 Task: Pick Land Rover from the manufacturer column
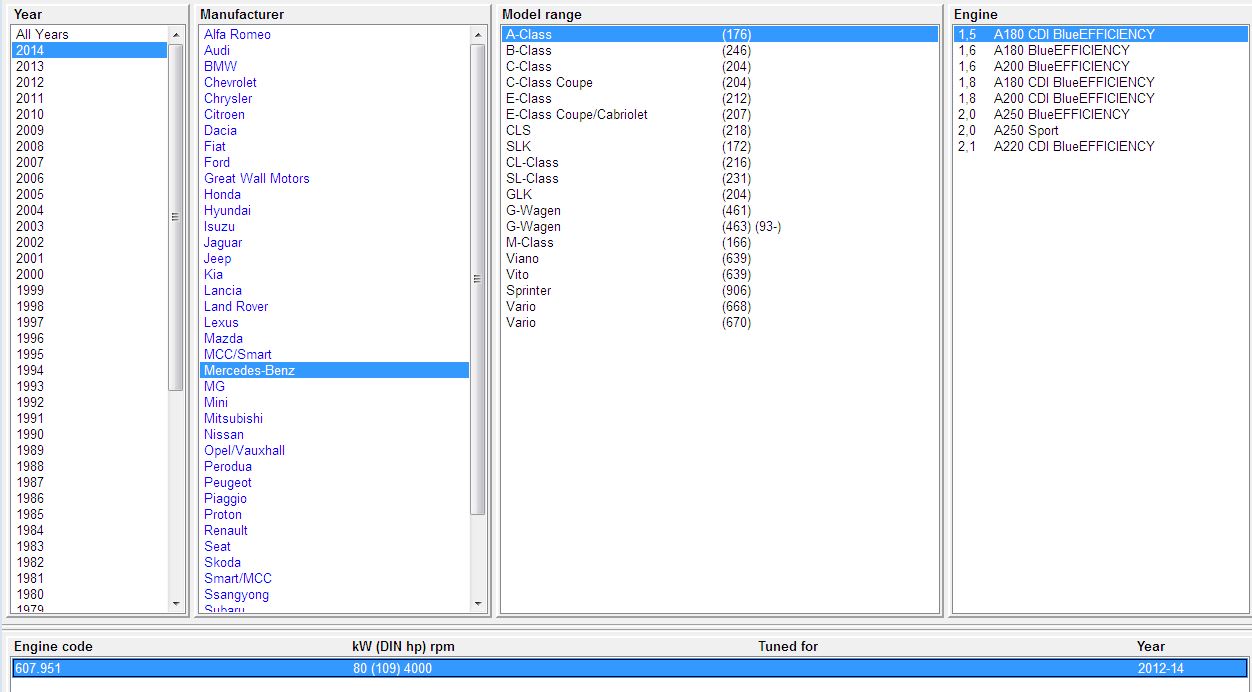pyautogui.click(x=235, y=306)
